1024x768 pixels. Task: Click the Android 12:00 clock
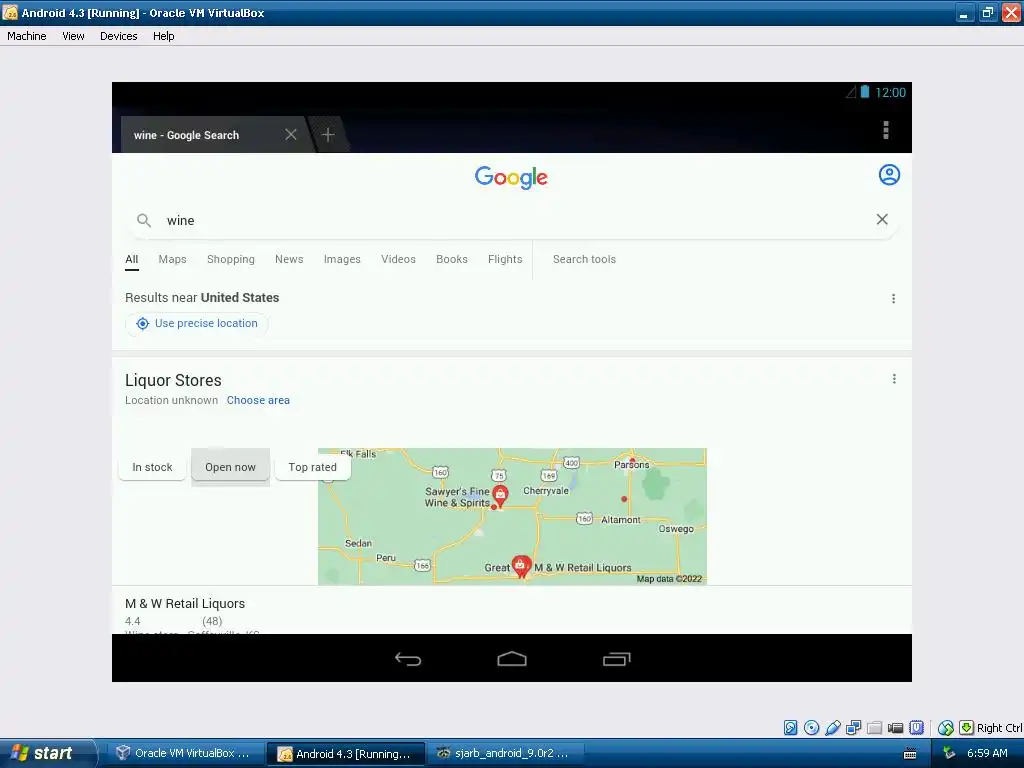coord(890,93)
